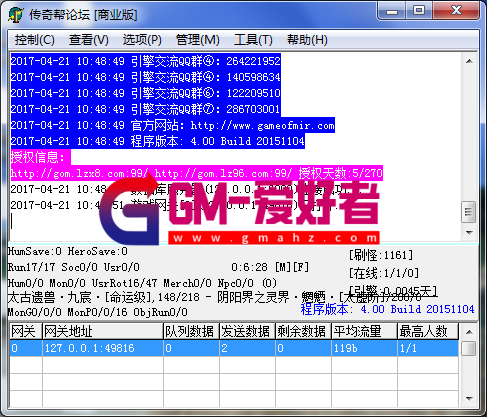Click the 网关地址 column header
This screenshot has width=487, height=417.
tap(103, 331)
